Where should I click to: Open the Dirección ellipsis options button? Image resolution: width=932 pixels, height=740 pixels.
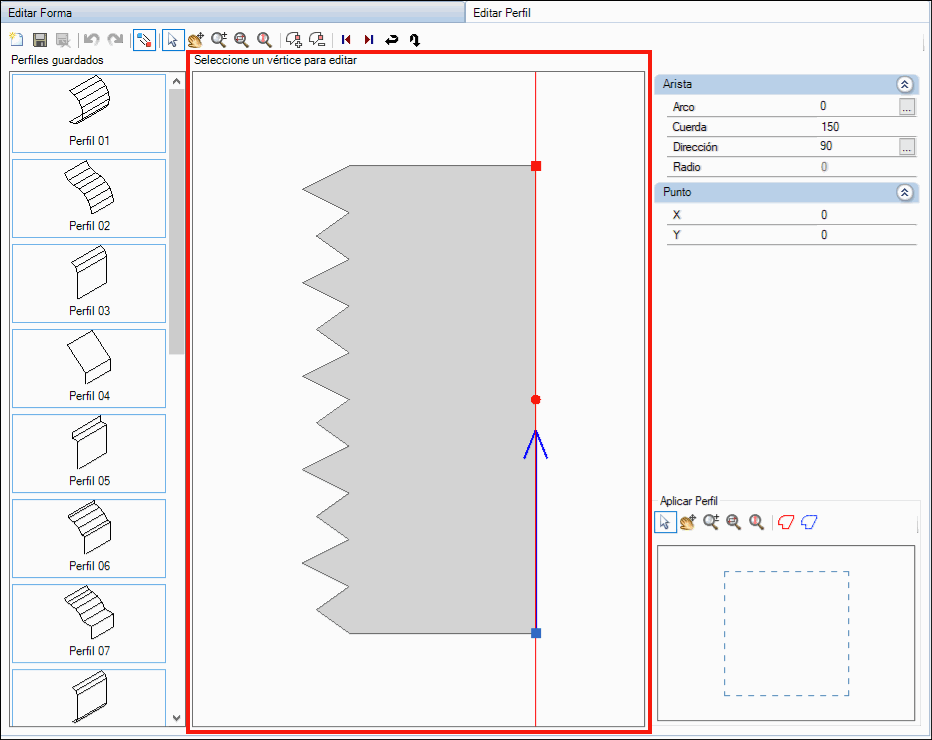(906, 147)
